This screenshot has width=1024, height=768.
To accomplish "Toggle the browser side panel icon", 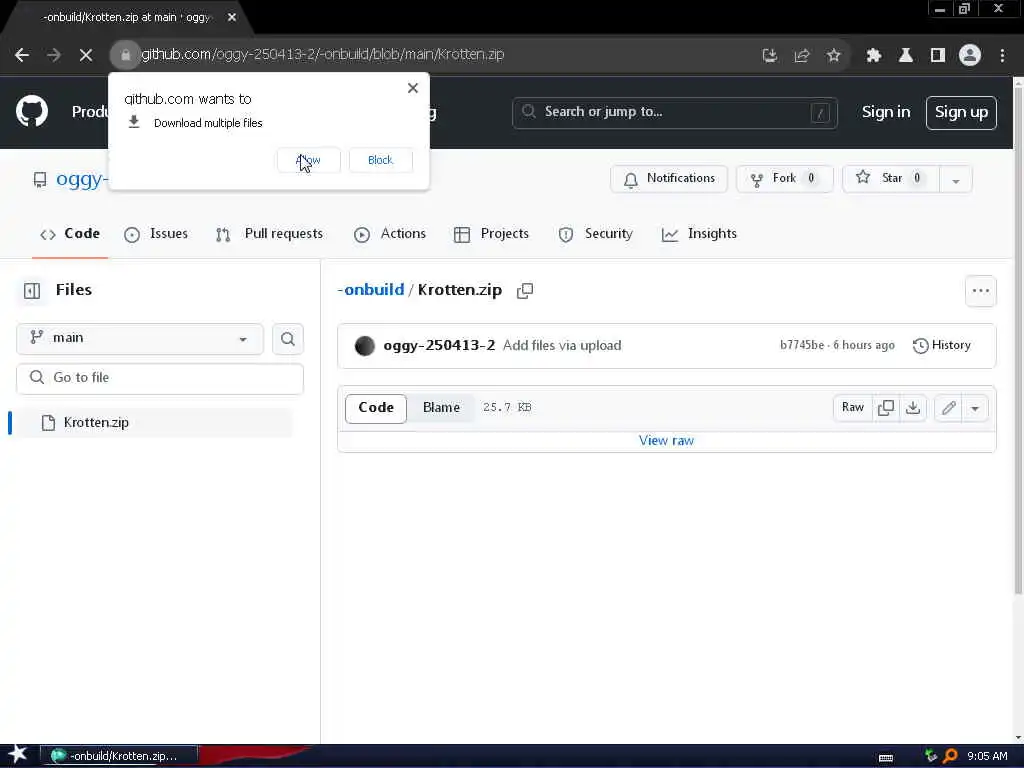I will (938, 56).
